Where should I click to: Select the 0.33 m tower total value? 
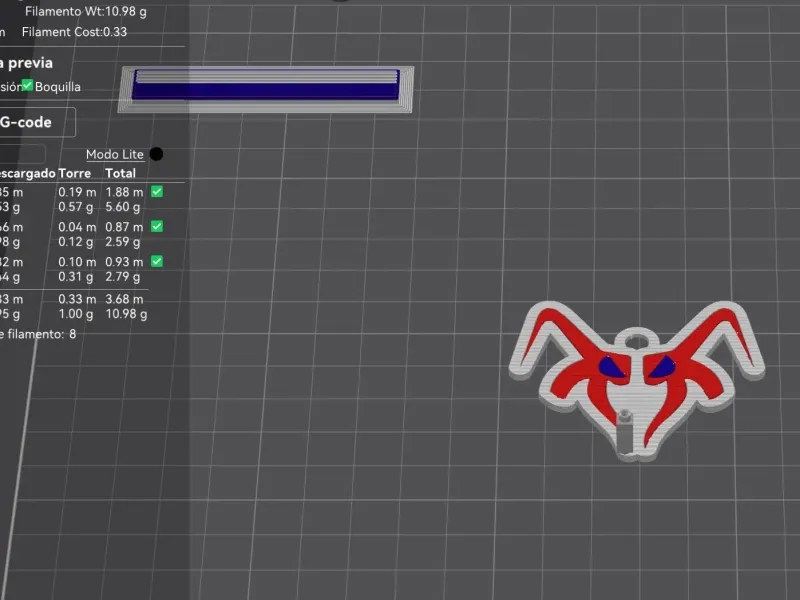coord(77,299)
